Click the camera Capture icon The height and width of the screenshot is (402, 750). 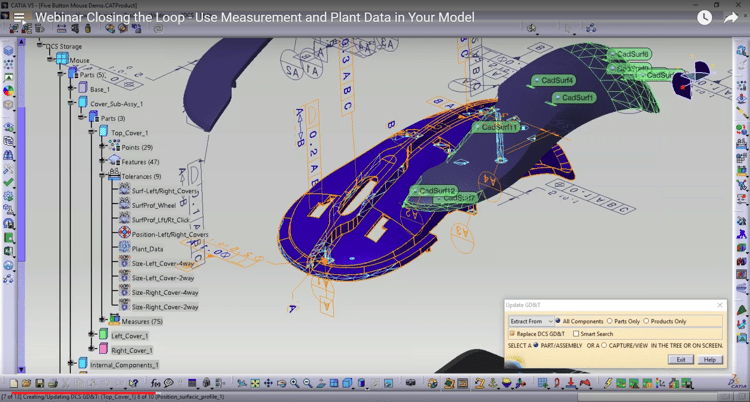point(411,383)
